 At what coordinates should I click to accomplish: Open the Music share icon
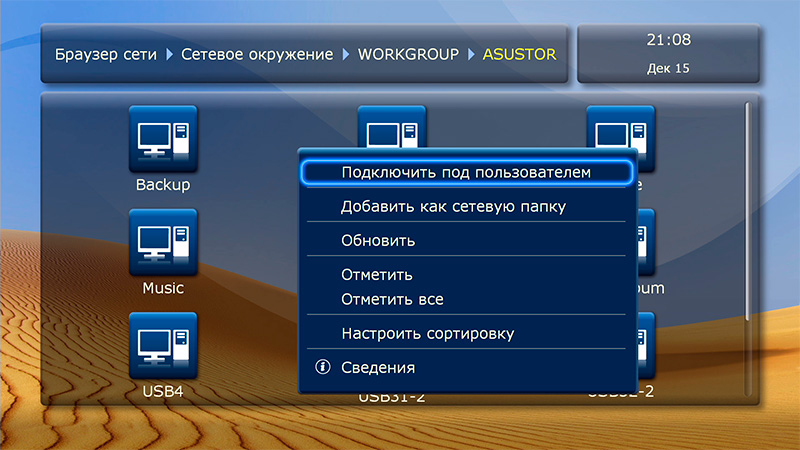click(163, 242)
